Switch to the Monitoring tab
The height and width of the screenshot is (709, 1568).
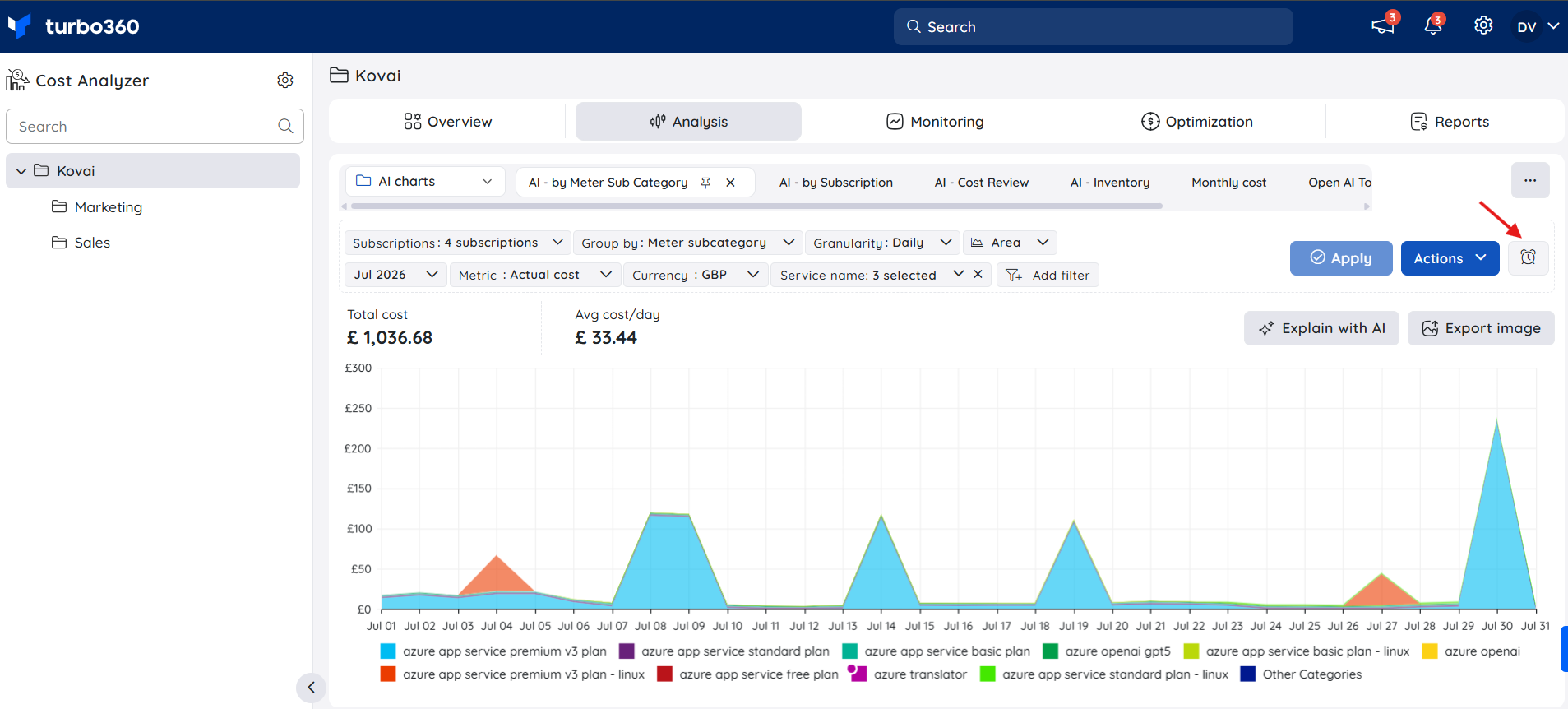(x=935, y=122)
